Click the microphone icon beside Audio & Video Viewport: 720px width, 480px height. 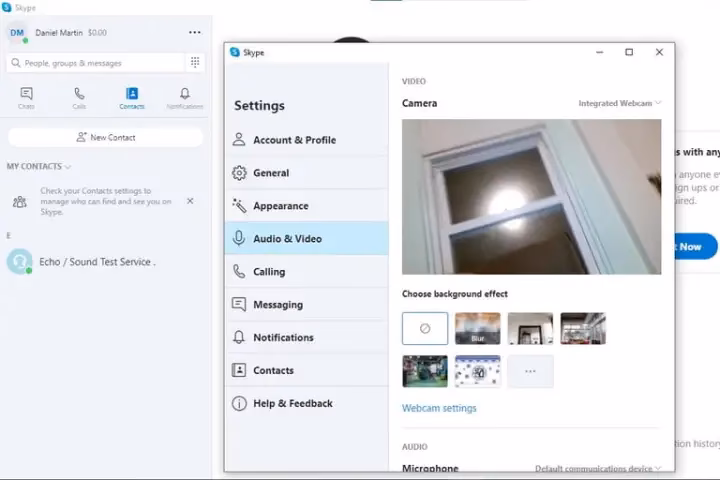239,238
